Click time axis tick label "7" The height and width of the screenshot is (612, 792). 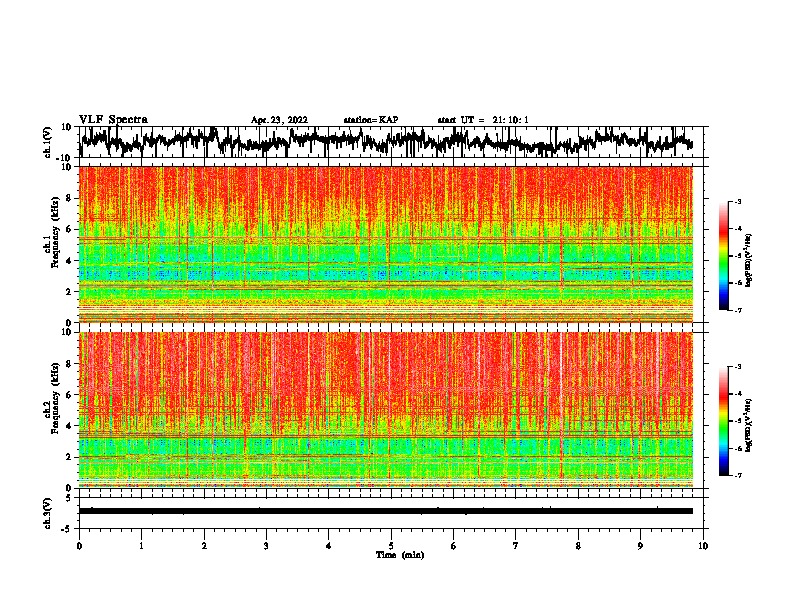click(516, 546)
